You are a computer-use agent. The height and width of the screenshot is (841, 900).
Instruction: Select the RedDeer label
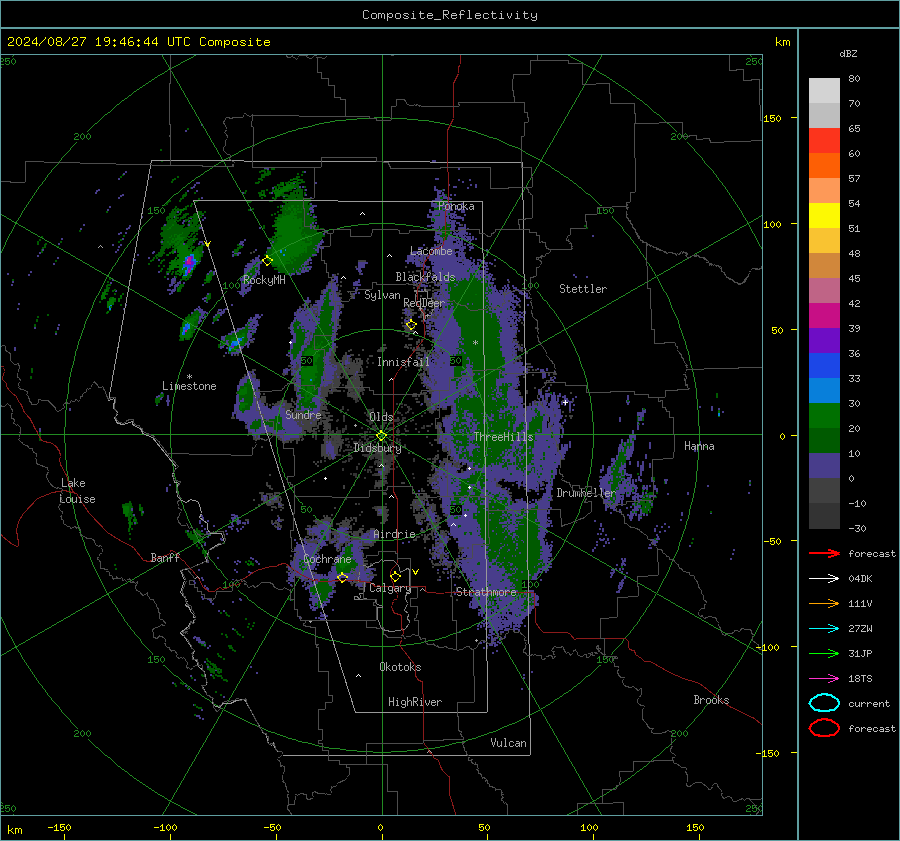pos(424,303)
